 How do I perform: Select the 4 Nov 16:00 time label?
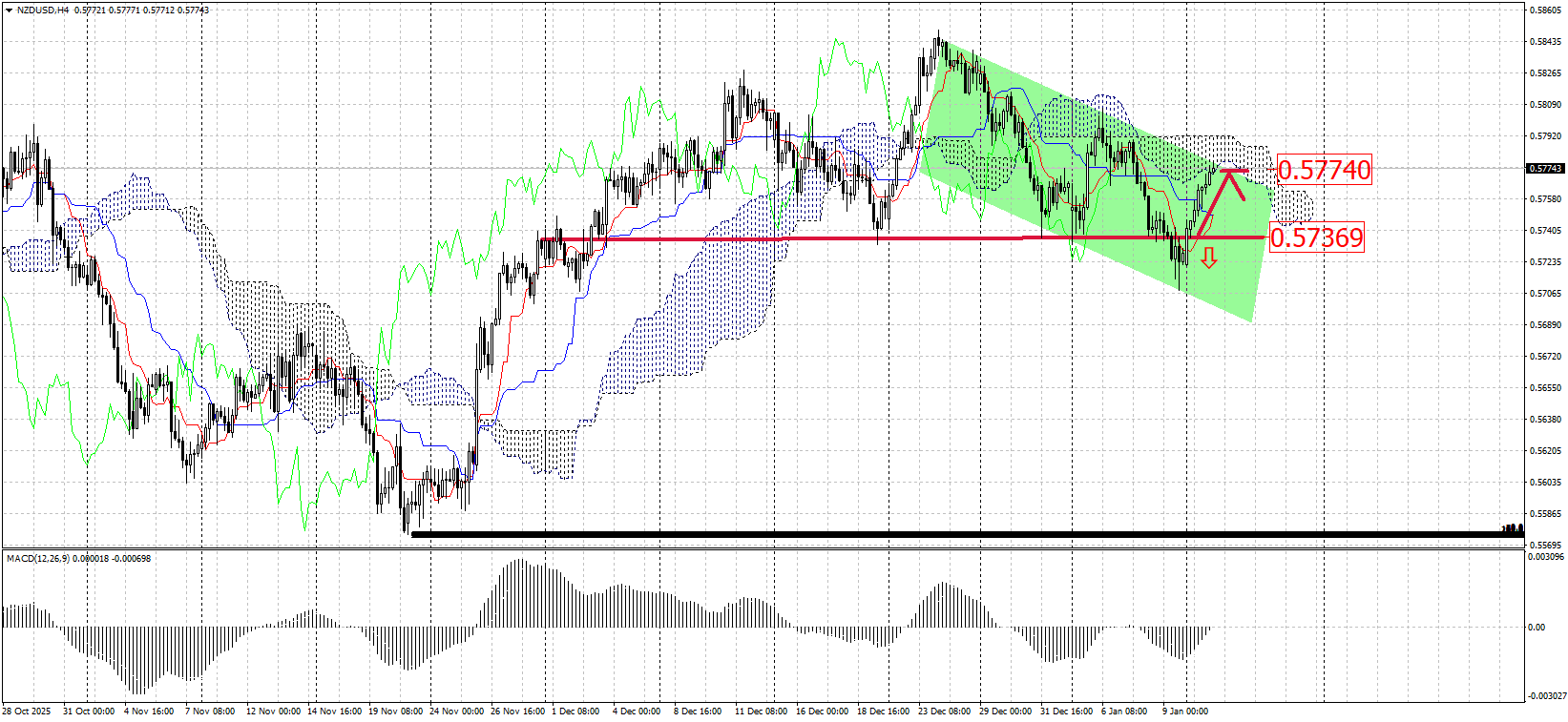(149, 712)
